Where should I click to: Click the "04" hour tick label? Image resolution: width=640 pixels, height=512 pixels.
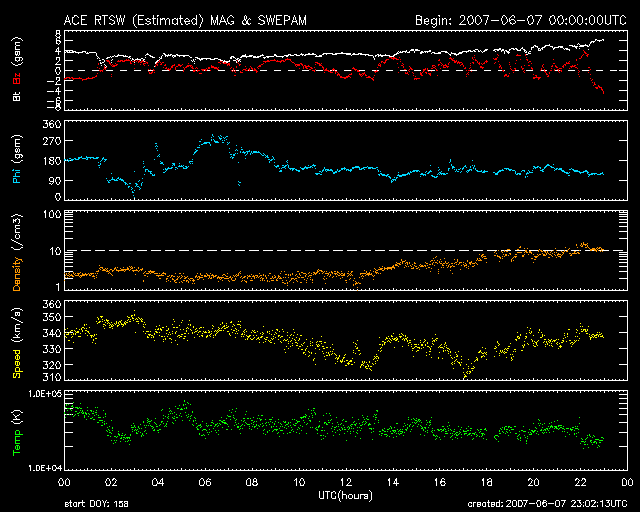[158, 482]
